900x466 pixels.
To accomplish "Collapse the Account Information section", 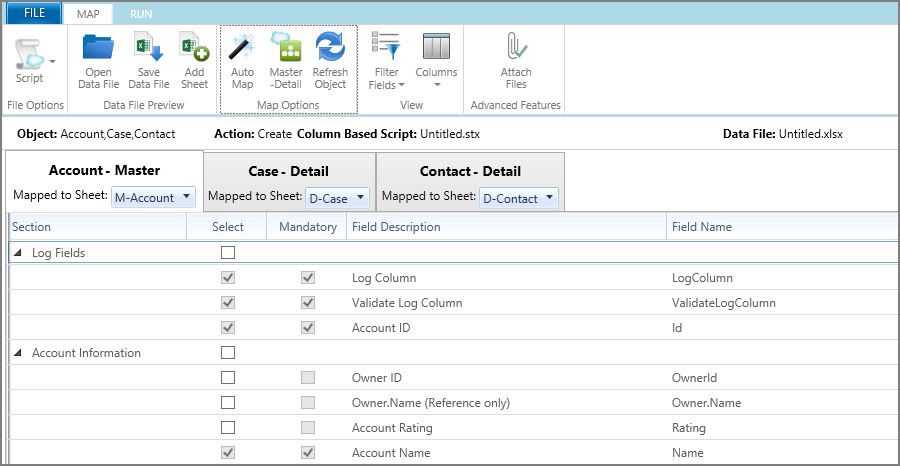I will click(x=18, y=353).
